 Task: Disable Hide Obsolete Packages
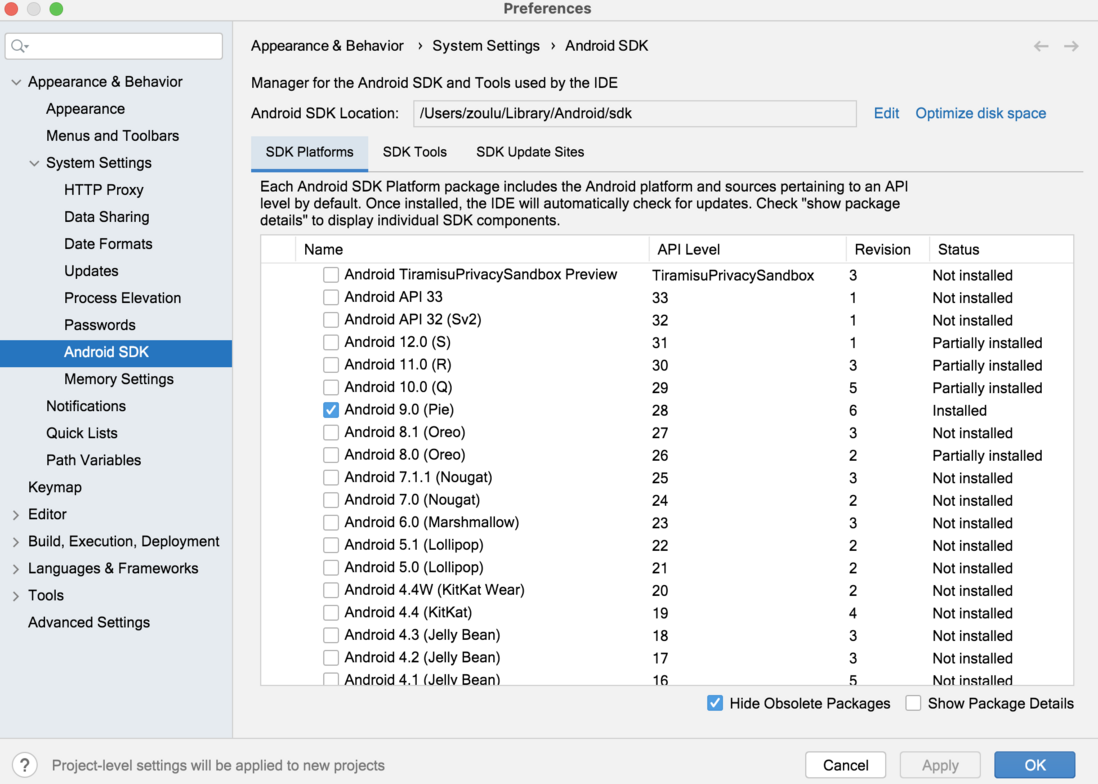click(x=714, y=703)
